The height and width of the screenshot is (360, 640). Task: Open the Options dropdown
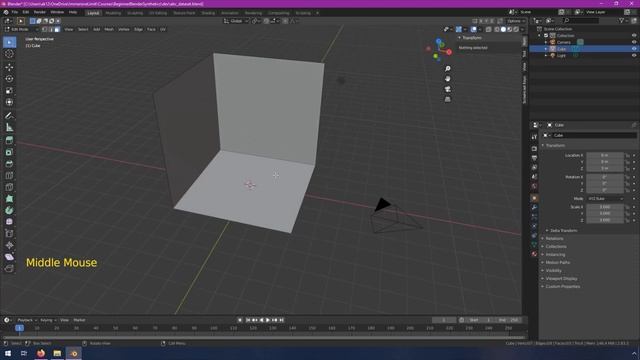[516, 21]
